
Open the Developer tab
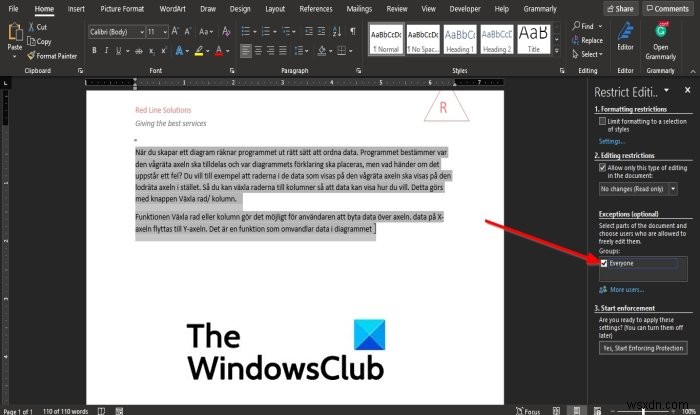(465, 8)
